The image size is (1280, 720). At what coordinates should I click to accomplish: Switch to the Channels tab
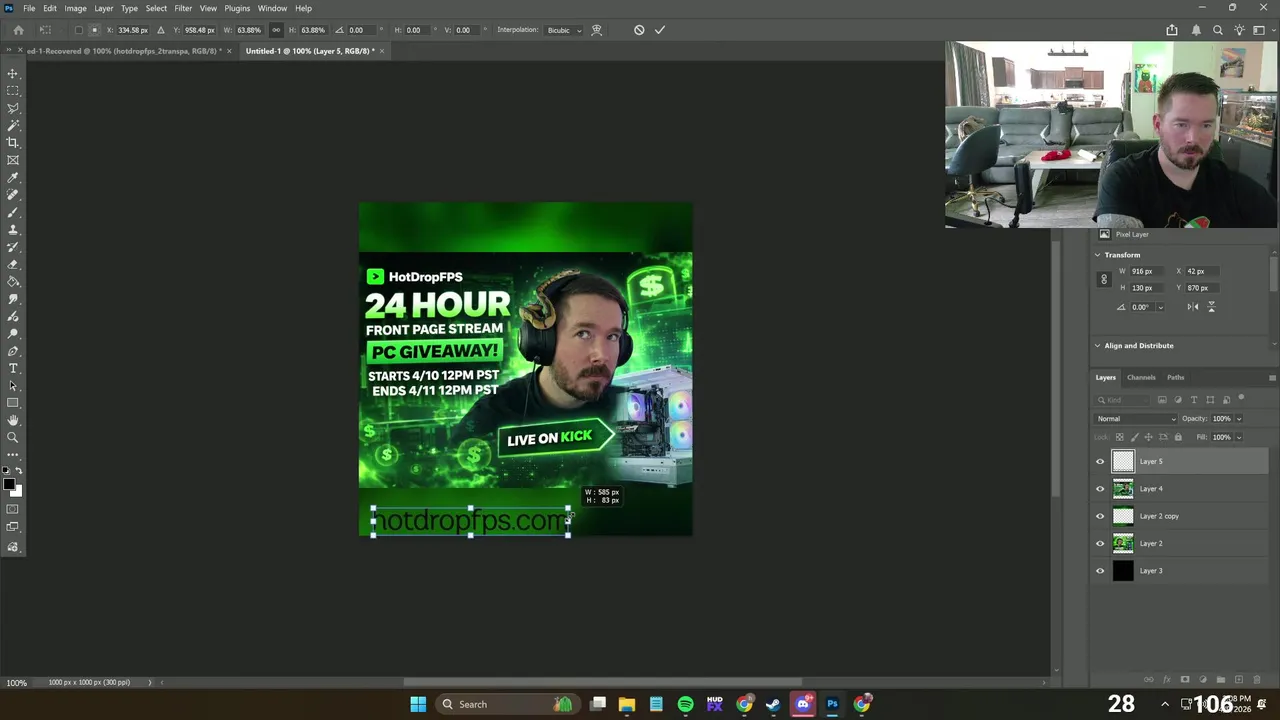coord(1141,378)
